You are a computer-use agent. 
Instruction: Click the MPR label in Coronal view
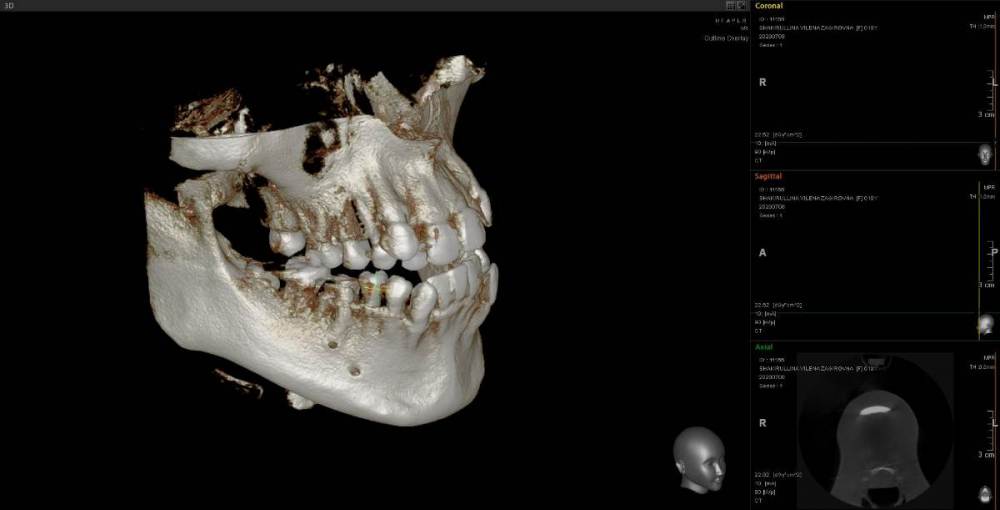click(x=989, y=16)
